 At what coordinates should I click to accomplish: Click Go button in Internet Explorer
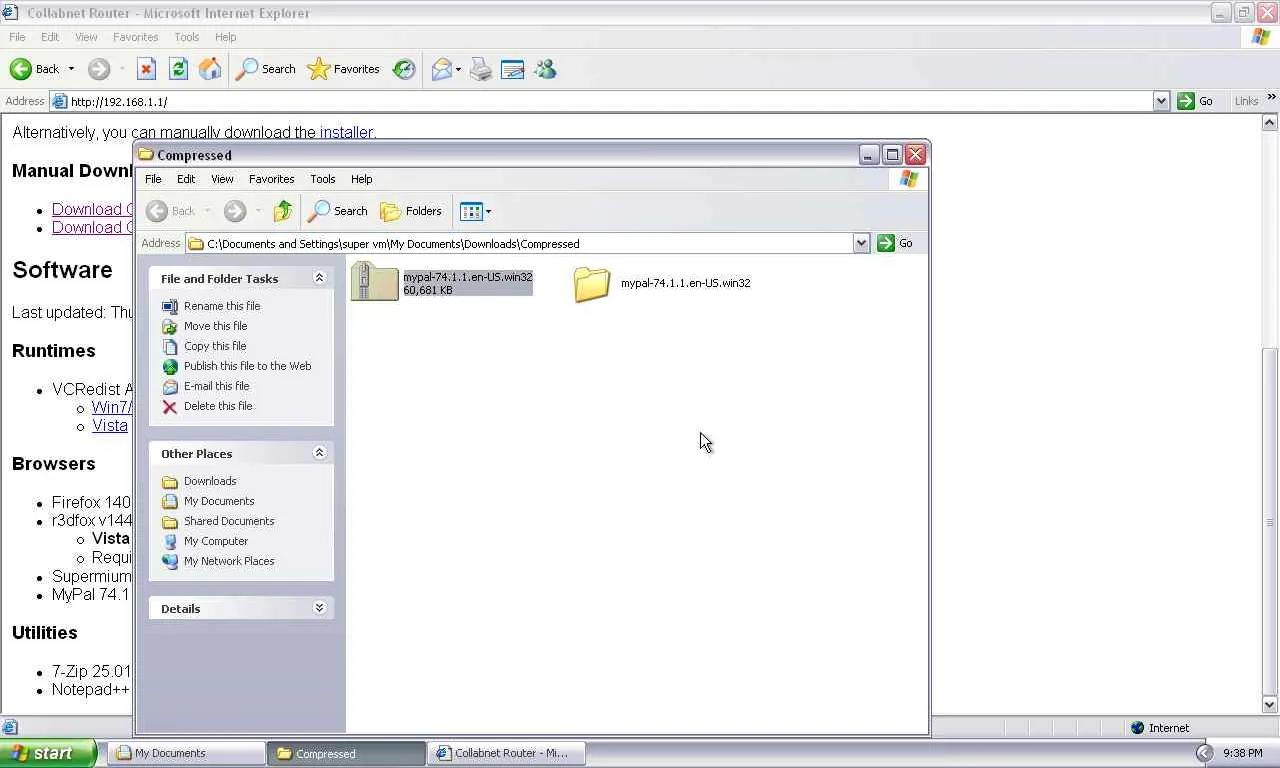click(1196, 101)
